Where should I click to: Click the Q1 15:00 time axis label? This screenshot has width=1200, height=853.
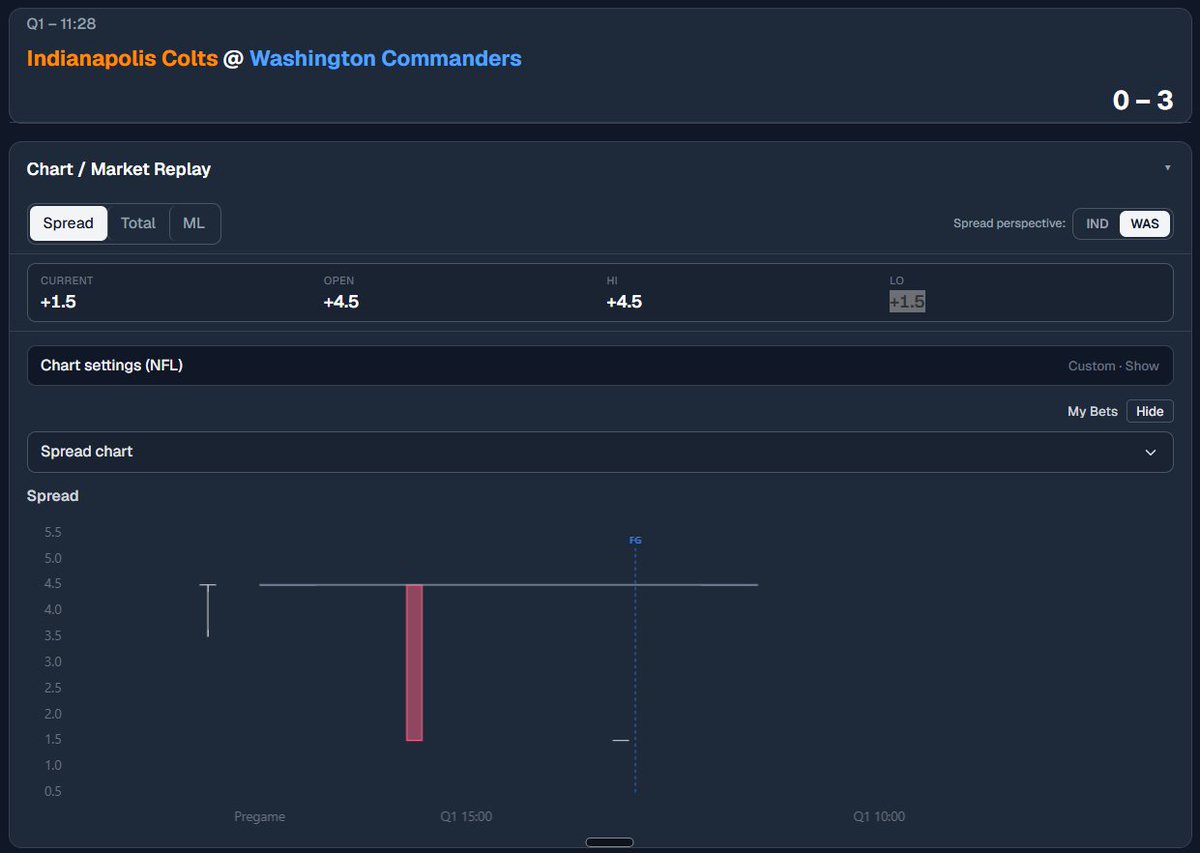click(466, 817)
